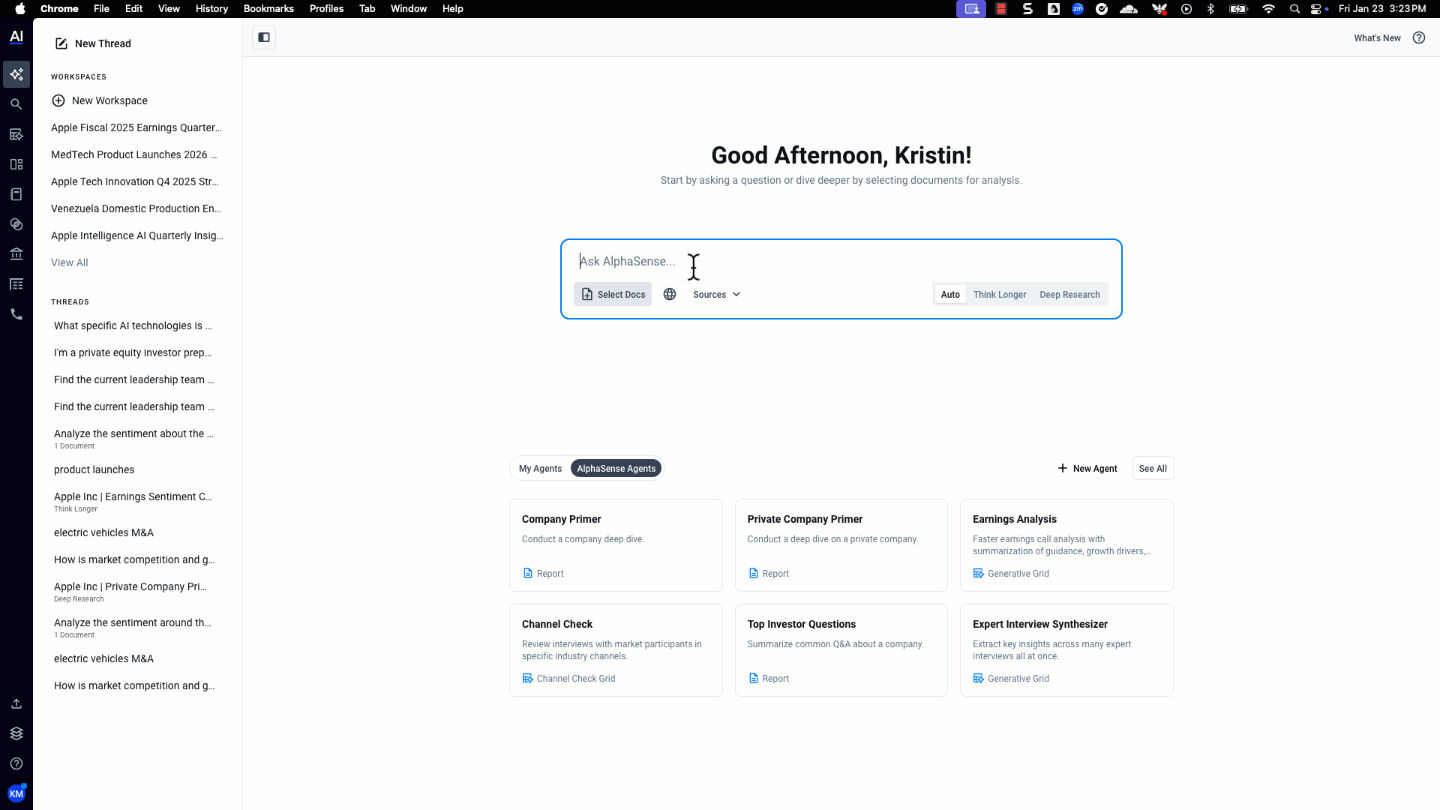
Task: Click the Ask AlphaSense input field
Action: (x=840, y=261)
